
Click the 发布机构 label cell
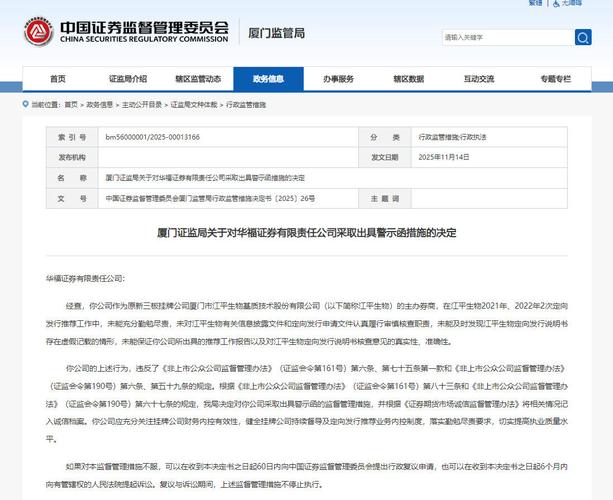72,158
